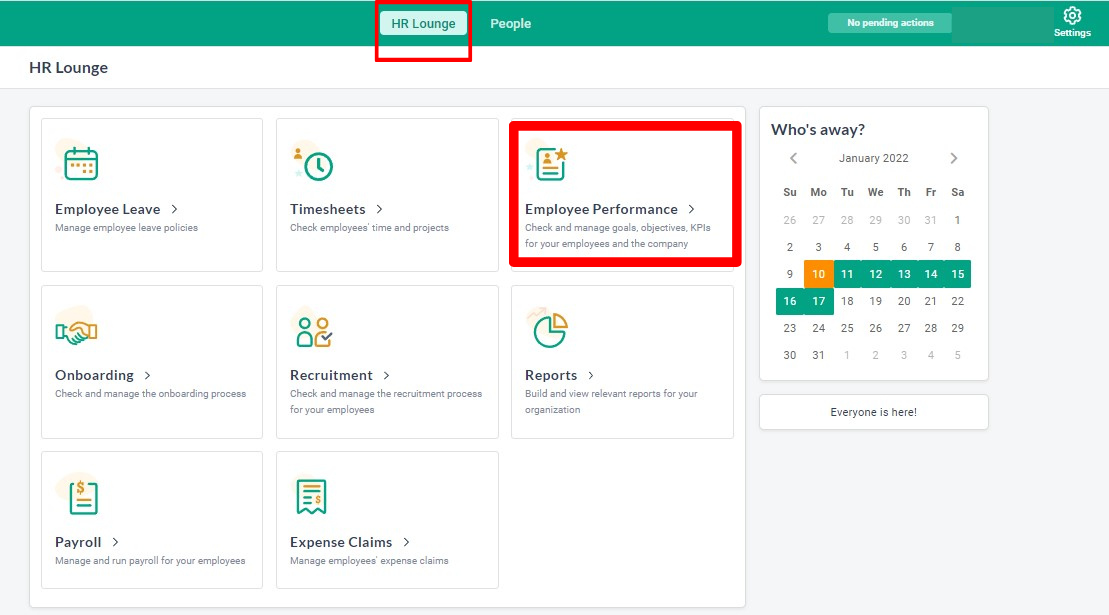Image resolution: width=1109 pixels, height=615 pixels.
Task: Click the Everyone is here! message
Action: point(873,412)
